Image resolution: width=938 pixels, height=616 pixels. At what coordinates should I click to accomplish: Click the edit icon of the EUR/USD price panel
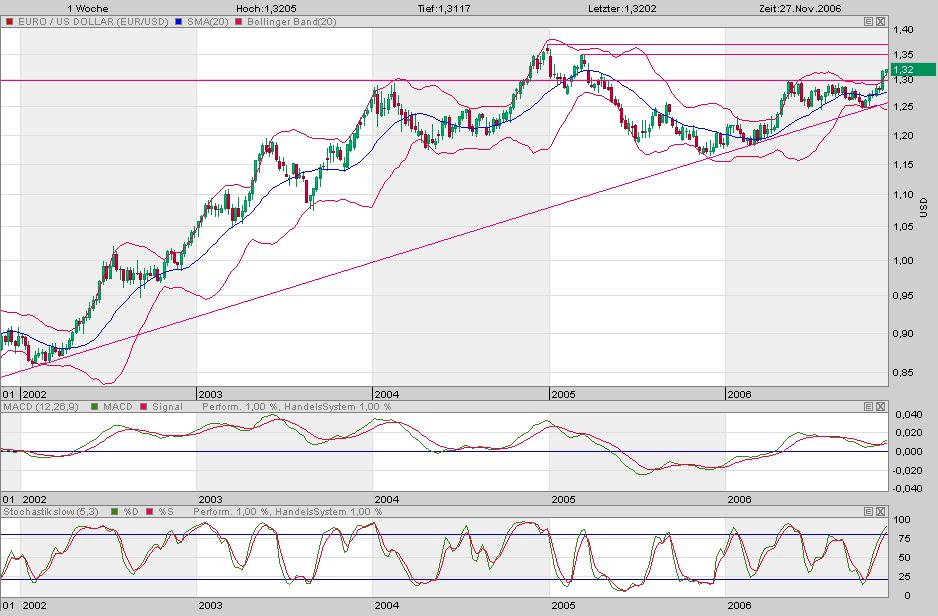coord(868,20)
